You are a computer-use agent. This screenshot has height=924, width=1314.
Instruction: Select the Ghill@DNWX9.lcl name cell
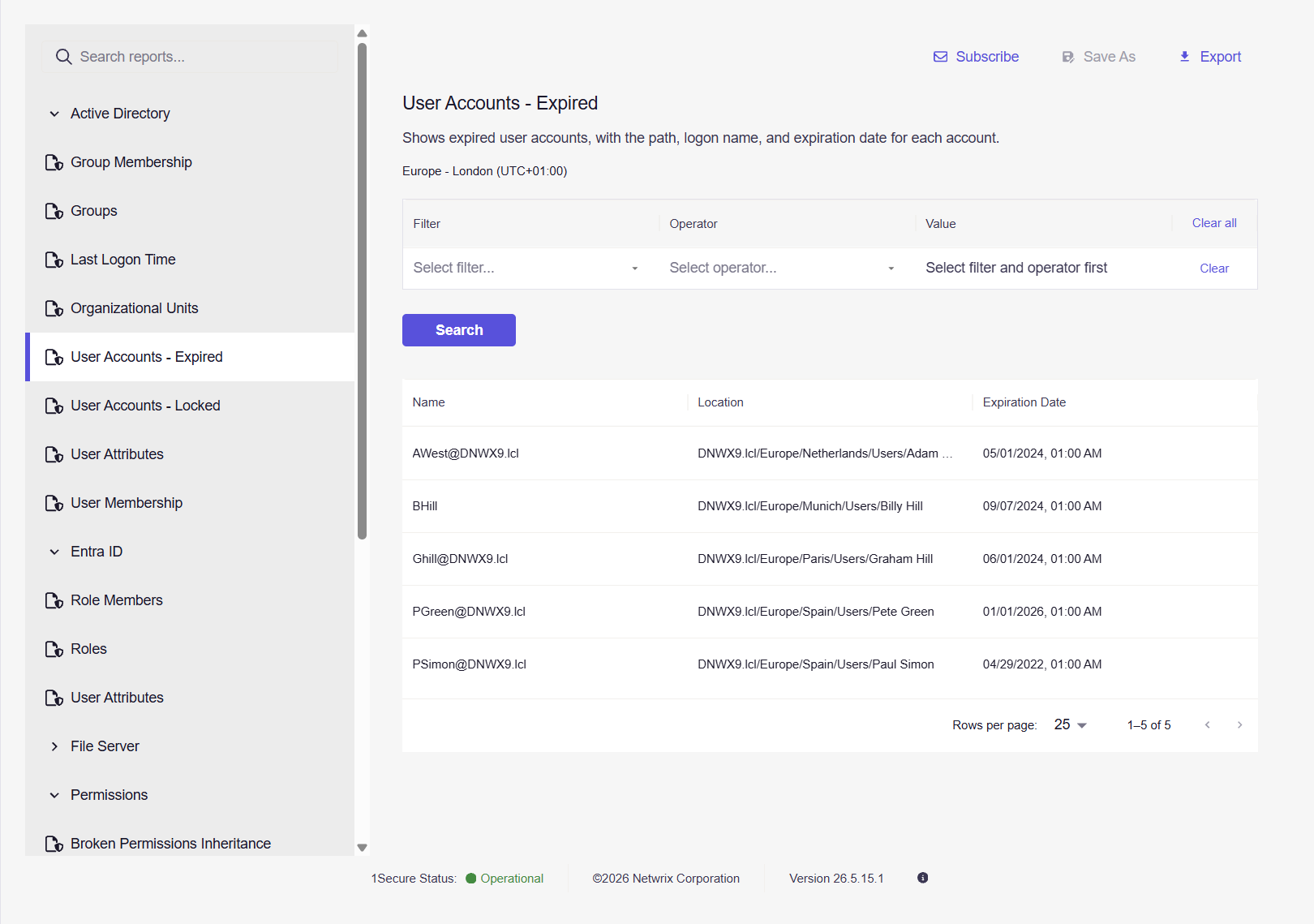click(460, 559)
